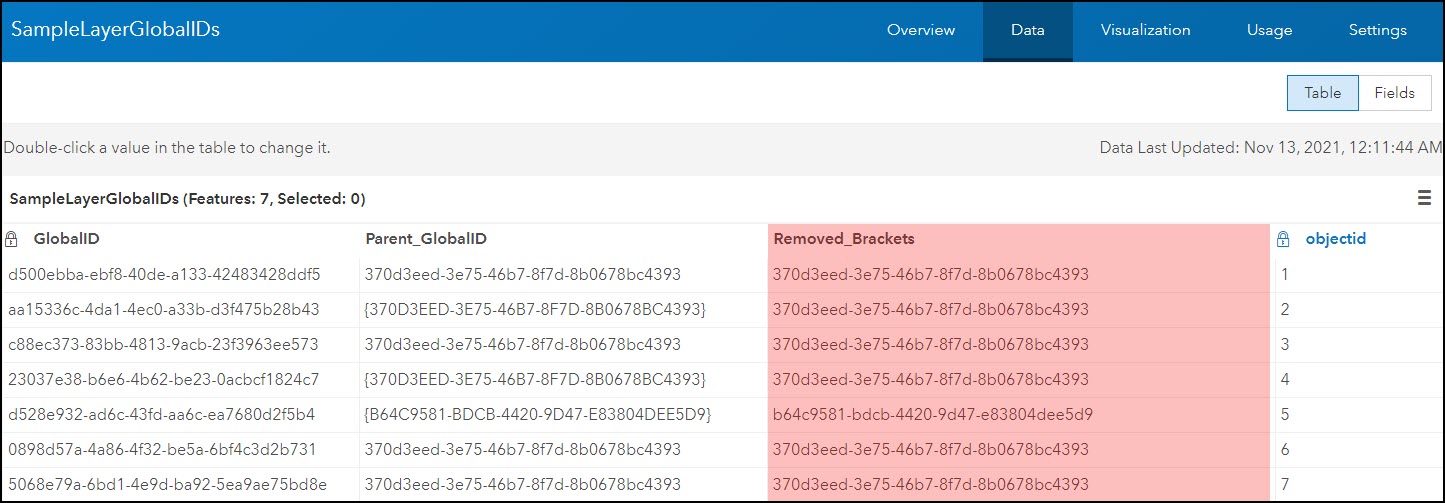The height and width of the screenshot is (503, 1445).
Task: Click the lock icon beside GlobalID header
Action: [x=12, y=239]
